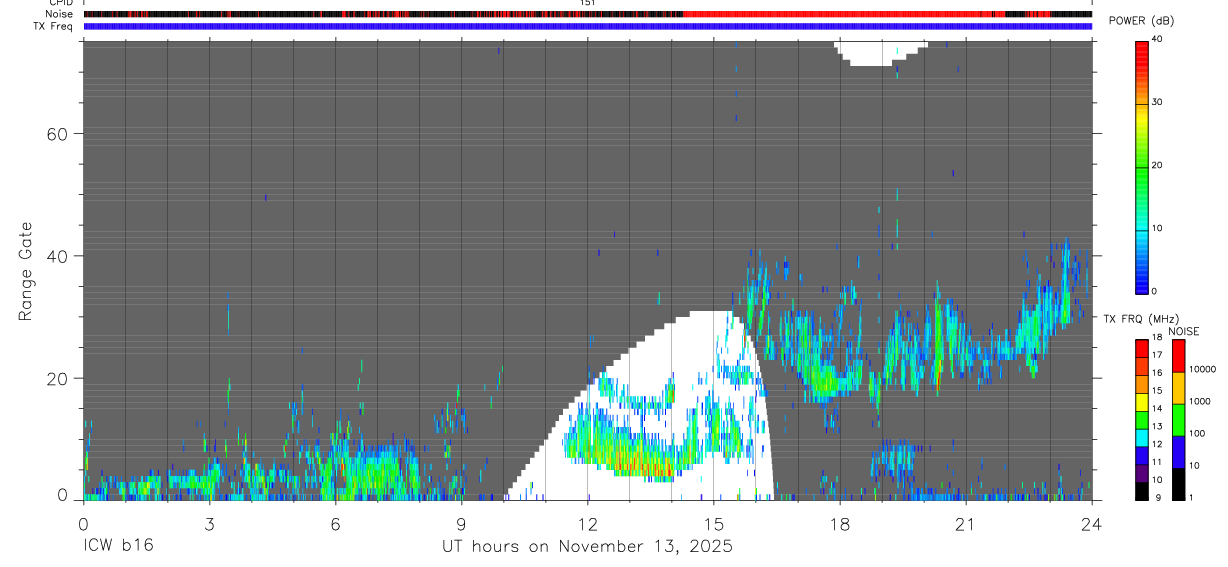Click the 30 label on the POWER scale

[1156, 102]
